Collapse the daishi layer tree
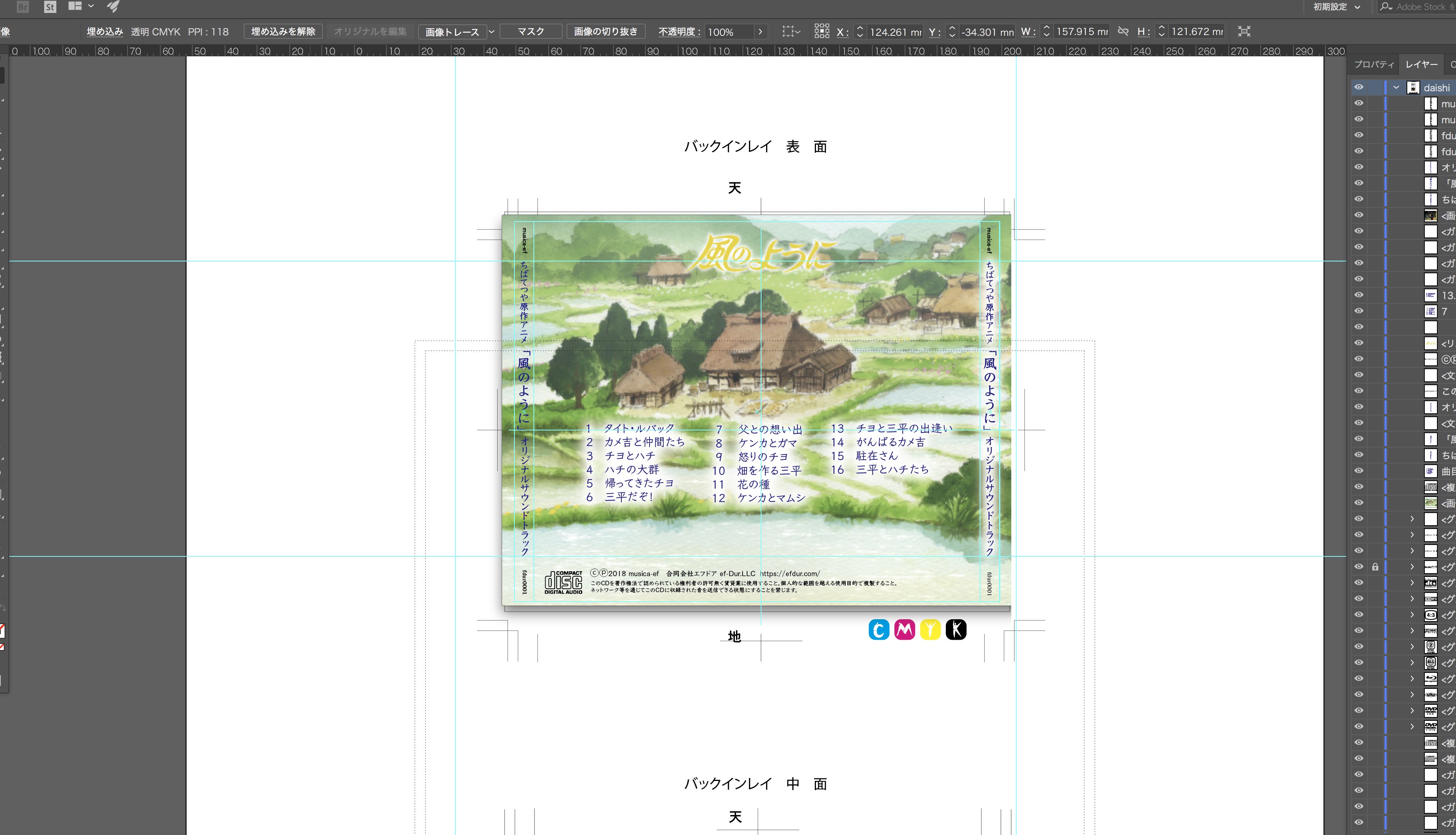The width and height of the screenshot is (1456, 835). pos(1396,88)
